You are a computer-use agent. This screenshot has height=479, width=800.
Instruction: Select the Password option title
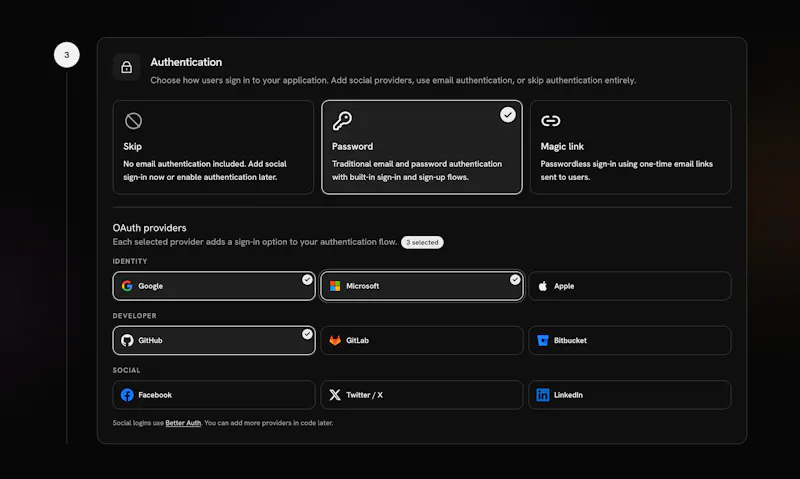[352, 146]
